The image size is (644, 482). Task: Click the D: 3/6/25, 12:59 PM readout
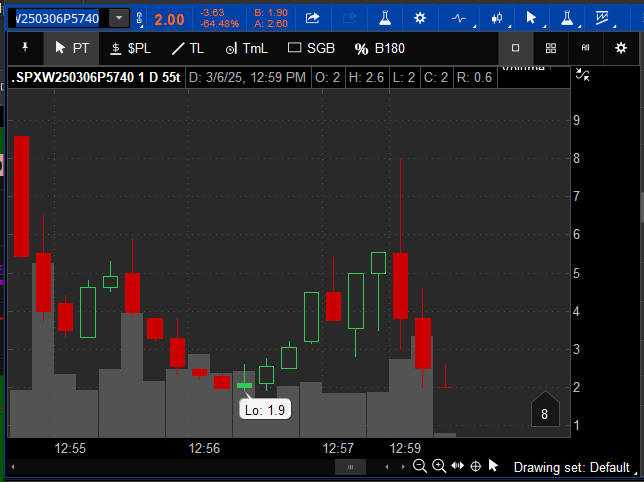click(x=248, y=78)
